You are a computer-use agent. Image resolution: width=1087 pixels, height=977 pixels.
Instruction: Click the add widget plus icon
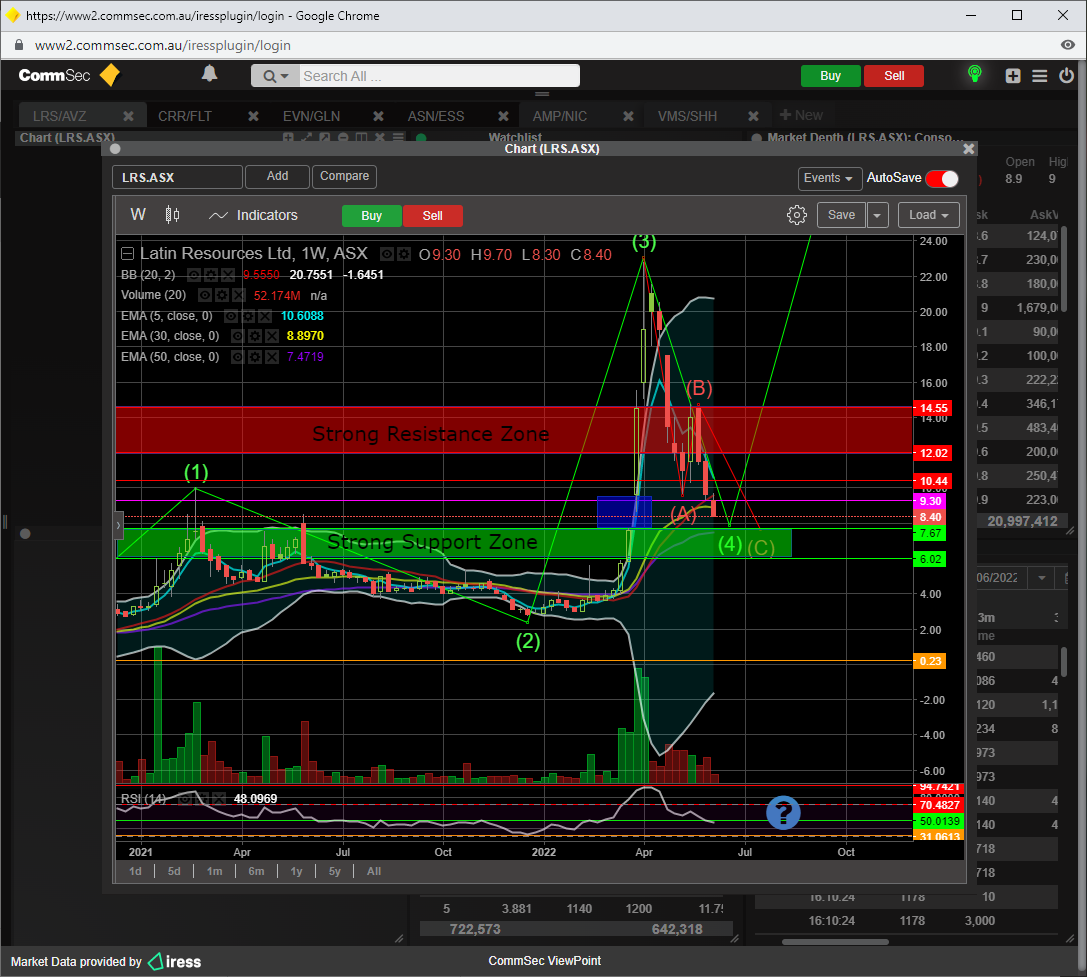point(1013,76)
